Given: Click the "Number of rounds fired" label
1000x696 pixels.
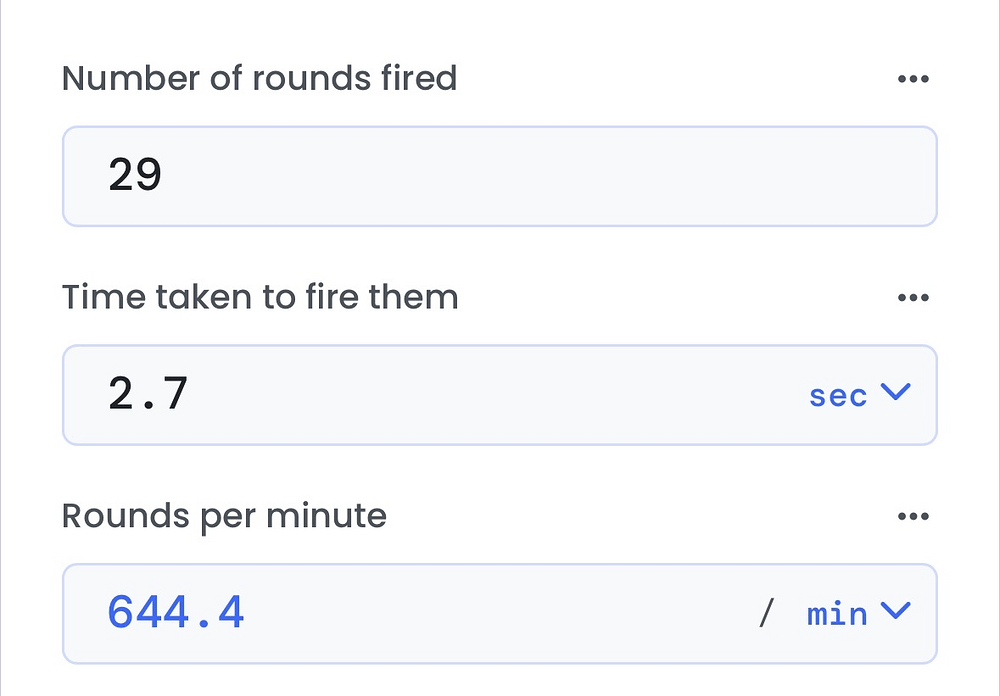Looking at the screenshot, I should tap(259, 78).
